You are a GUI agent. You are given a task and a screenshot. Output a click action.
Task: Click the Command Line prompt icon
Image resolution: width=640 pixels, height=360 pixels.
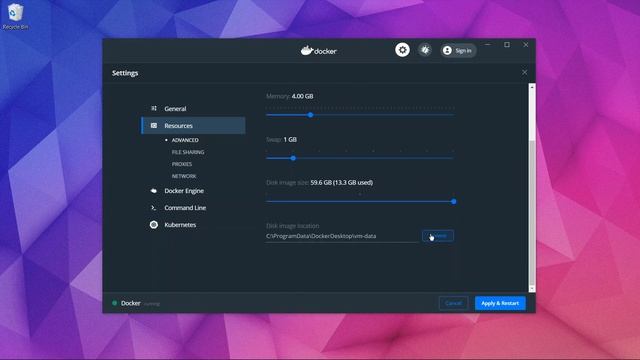point(153,208)
